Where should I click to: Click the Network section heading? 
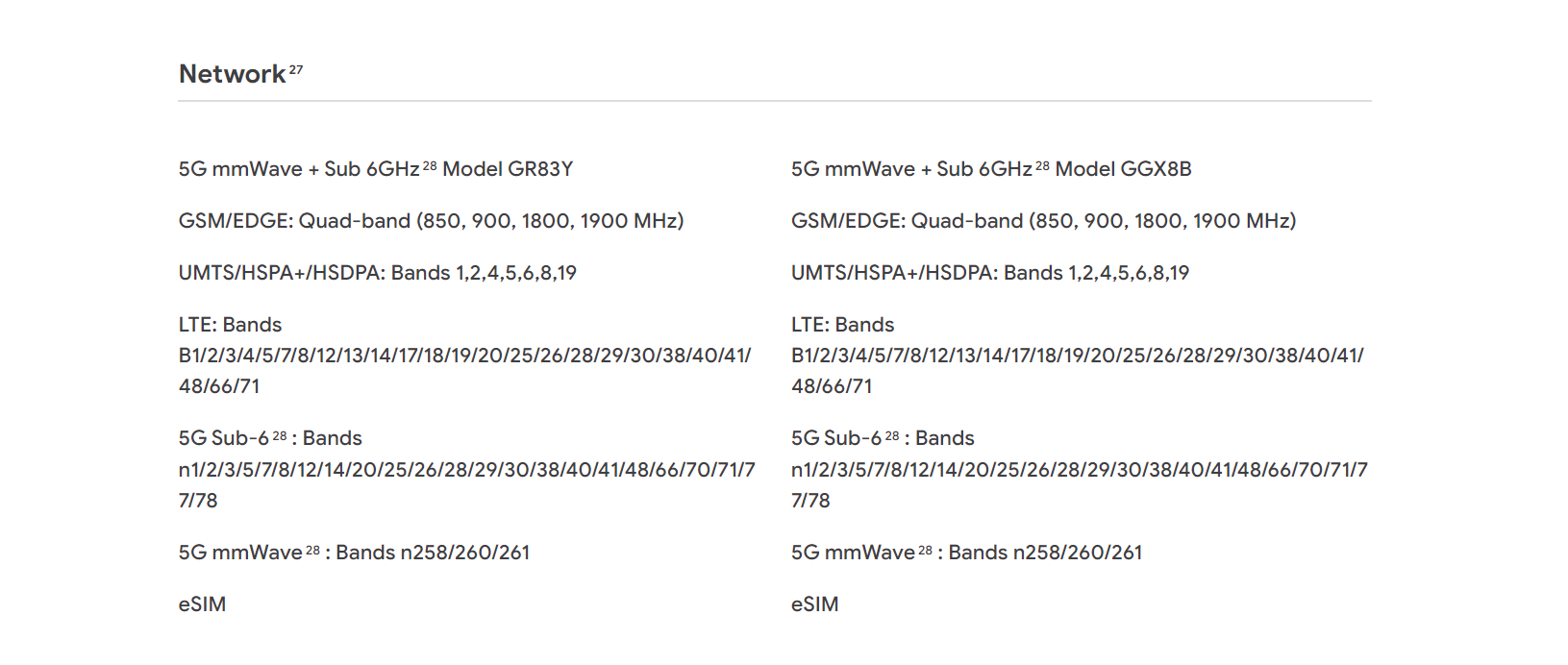pyautogui.click(x=233, y=74)
